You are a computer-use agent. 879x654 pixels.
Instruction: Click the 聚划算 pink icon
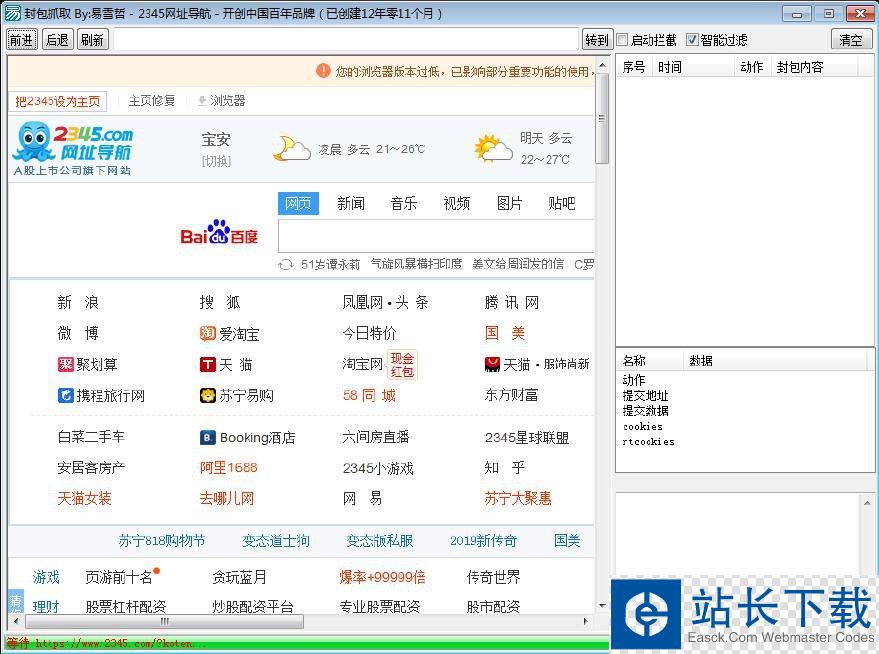pos(66,365)
